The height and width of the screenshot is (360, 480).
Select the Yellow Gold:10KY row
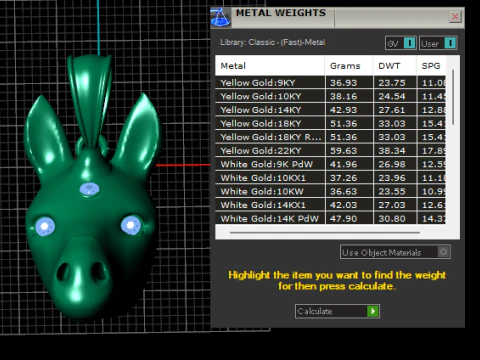click(331, 96)
